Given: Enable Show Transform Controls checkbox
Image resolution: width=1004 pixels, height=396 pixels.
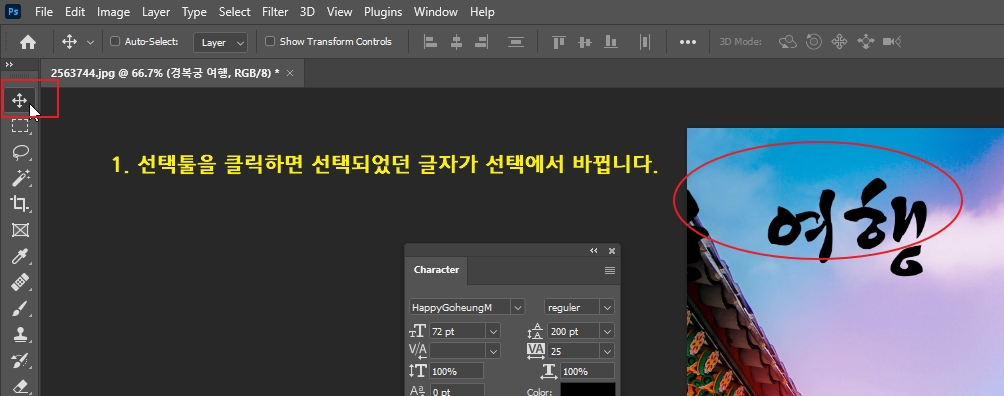Looking at the screenshot, I should pyautogui.click(x=270, y=42).
